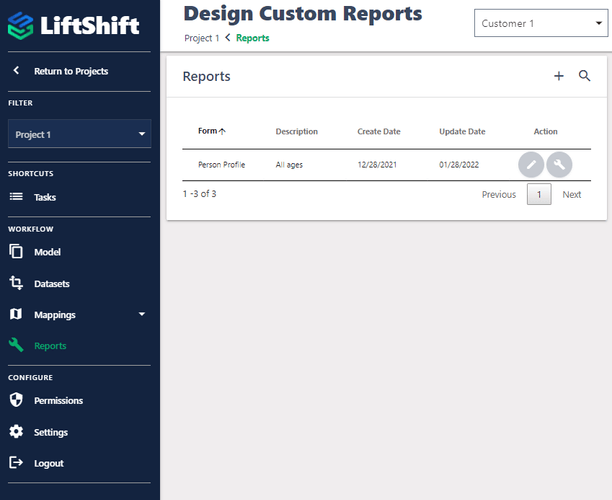Click the plus icon to add report
This screenshot has width=612, height=500.
coord(559,77)
